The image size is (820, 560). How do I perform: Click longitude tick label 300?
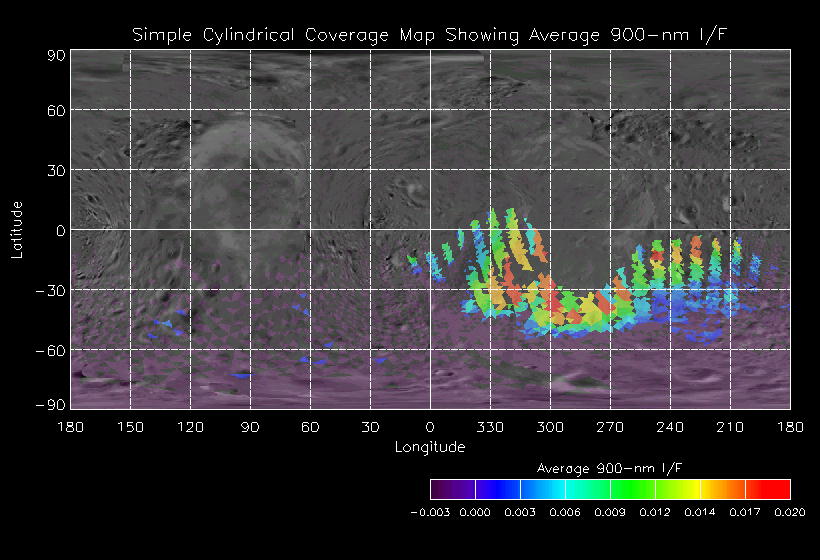point(550,427)
